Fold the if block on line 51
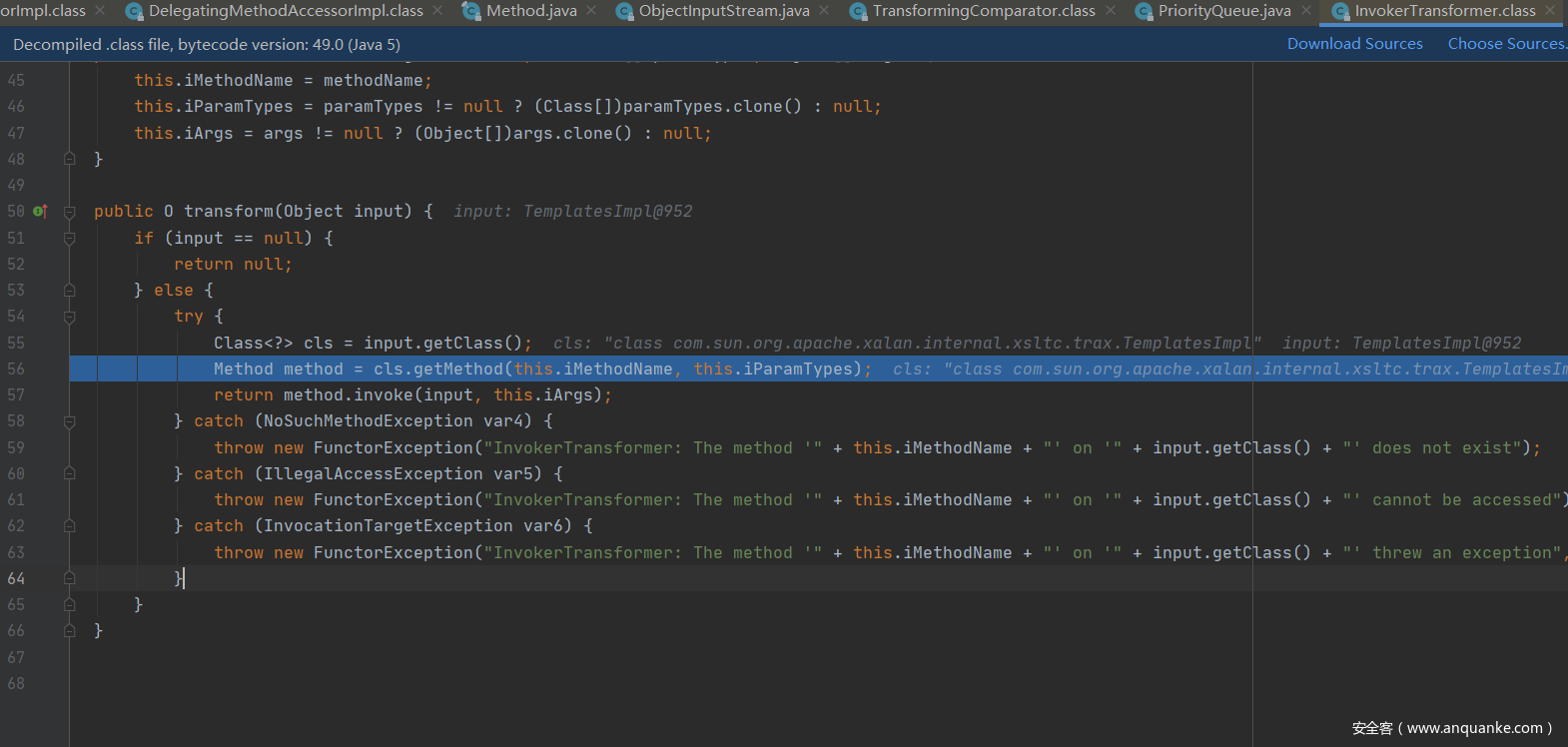Screen dimensions: 1568x747 coord(70,238)
